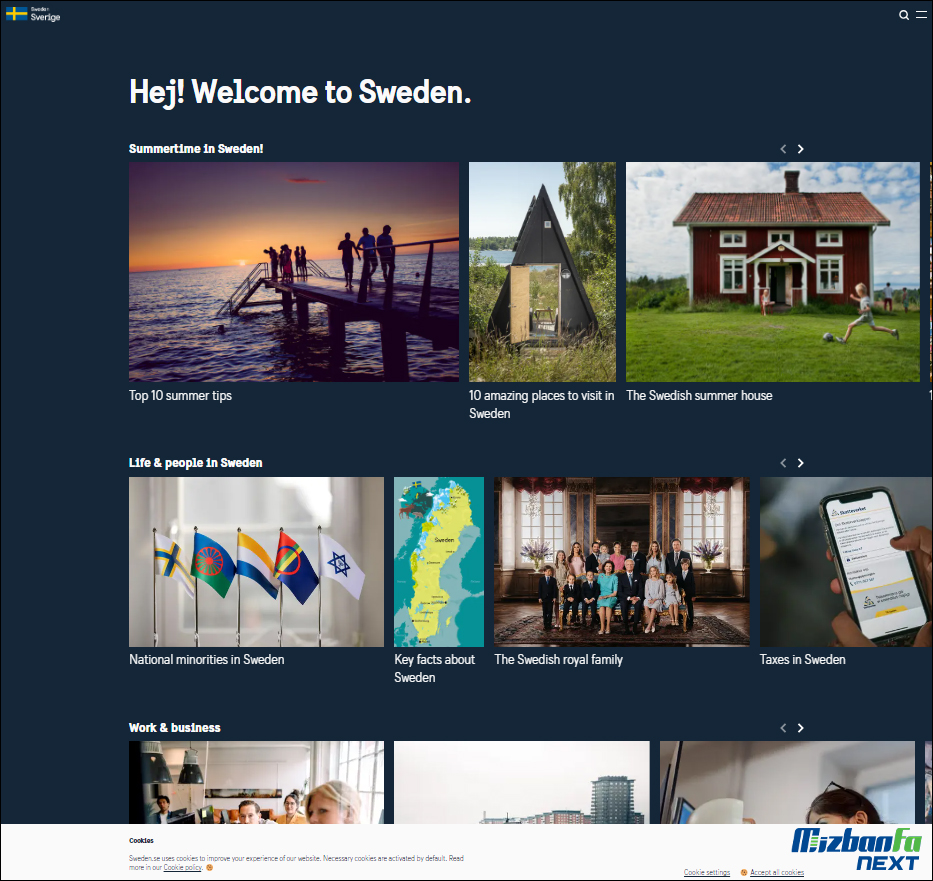Open the Top 10 summer tips pier photo

click(294, 272)
